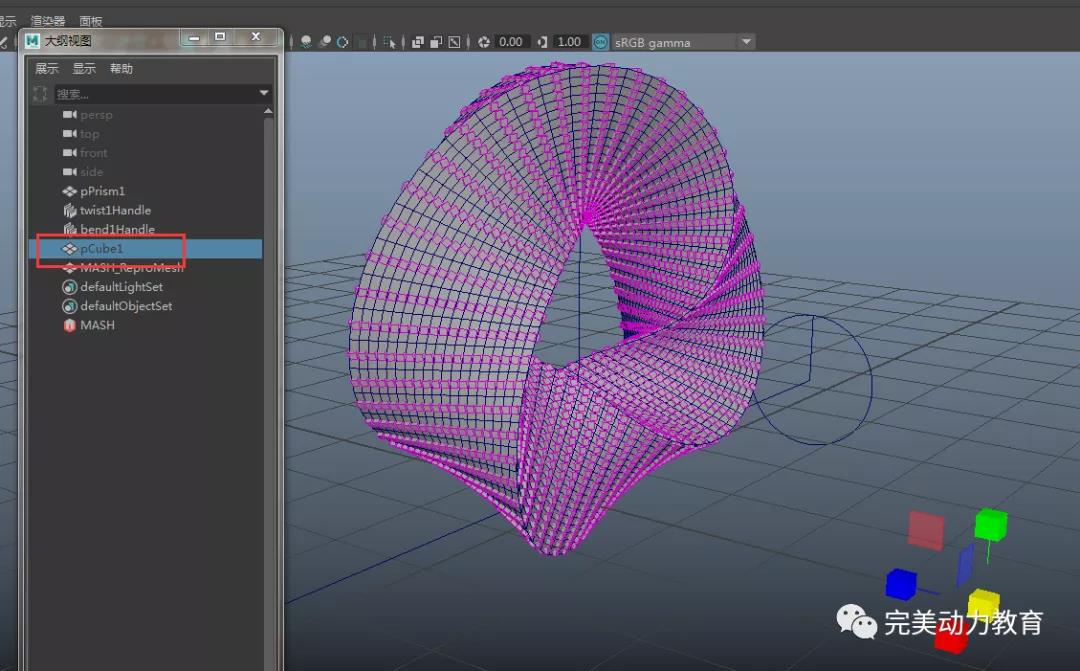Click the twist1Handle deformer icon
Image resolution: width=1080 pixels, height=671 pixels.
(x=69, y=211)
